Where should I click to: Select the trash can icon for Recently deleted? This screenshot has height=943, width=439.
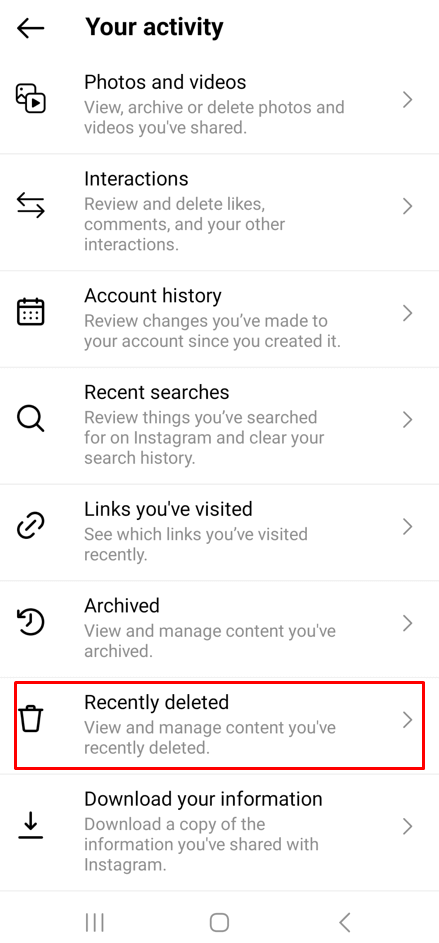(31, 719)
